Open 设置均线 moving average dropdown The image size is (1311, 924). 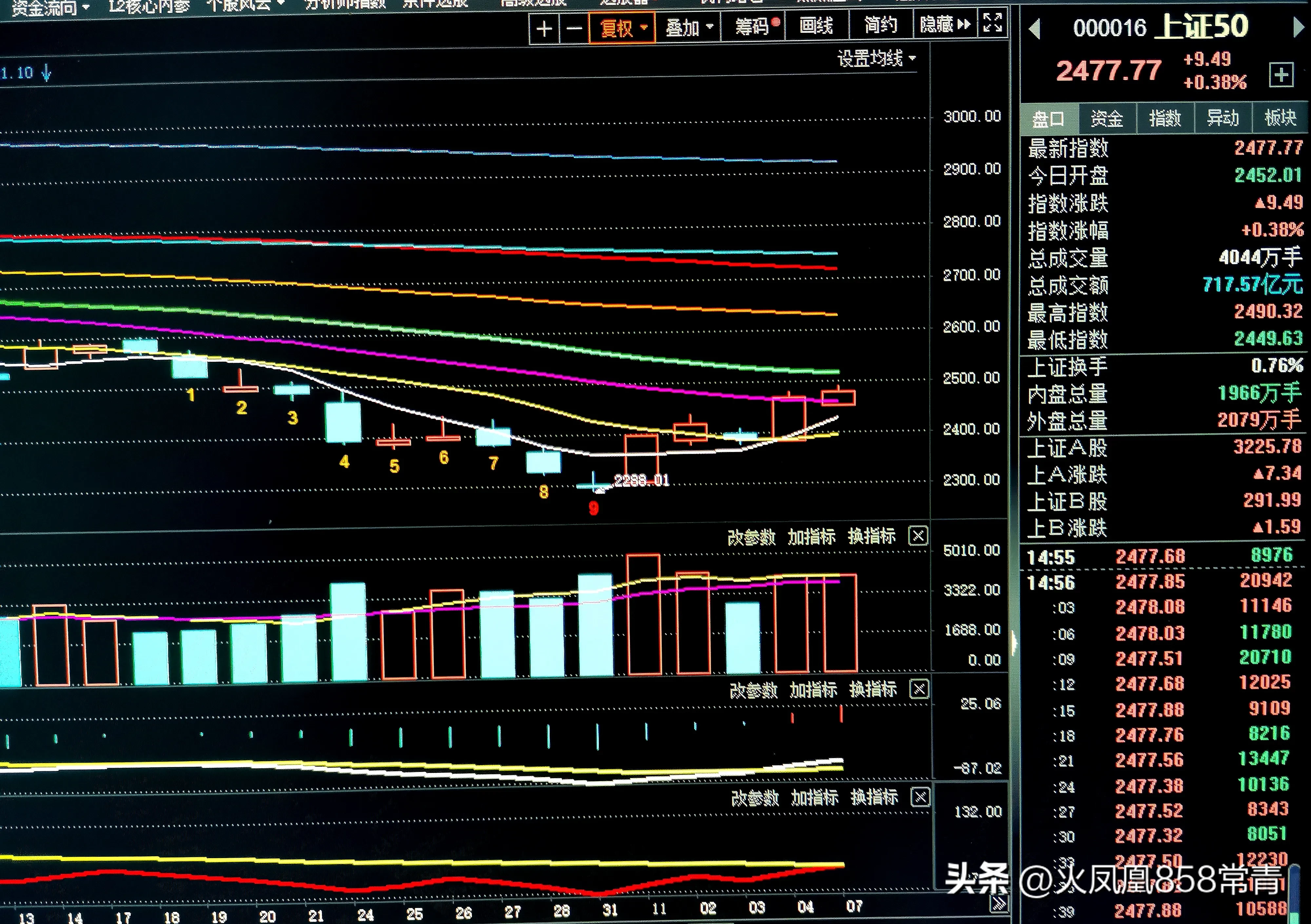point(876,58)
